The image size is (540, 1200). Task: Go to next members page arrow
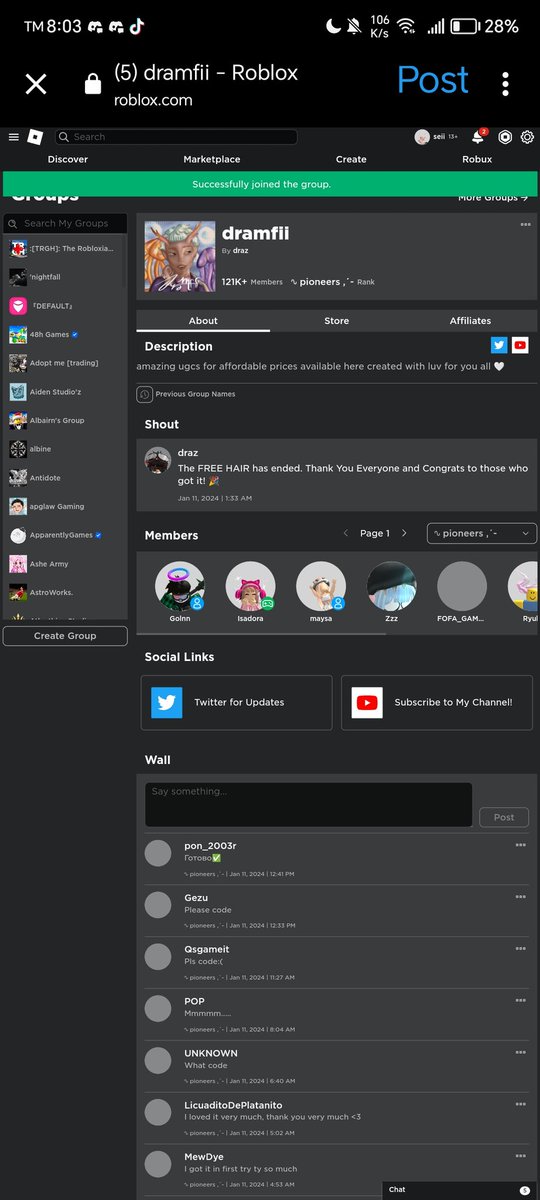click(404, 533)
